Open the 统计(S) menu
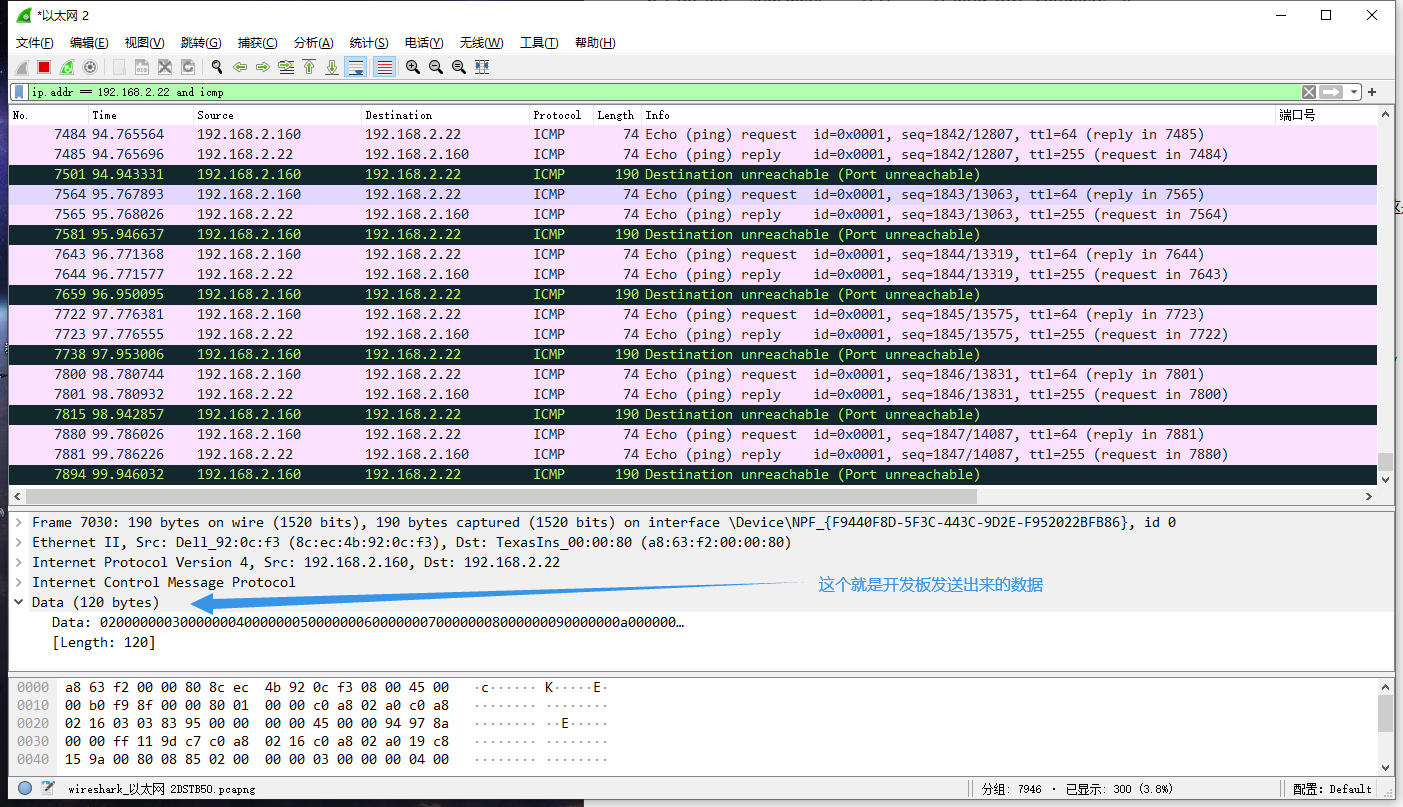Screen dimensions: 1403x807 point(369,43)
